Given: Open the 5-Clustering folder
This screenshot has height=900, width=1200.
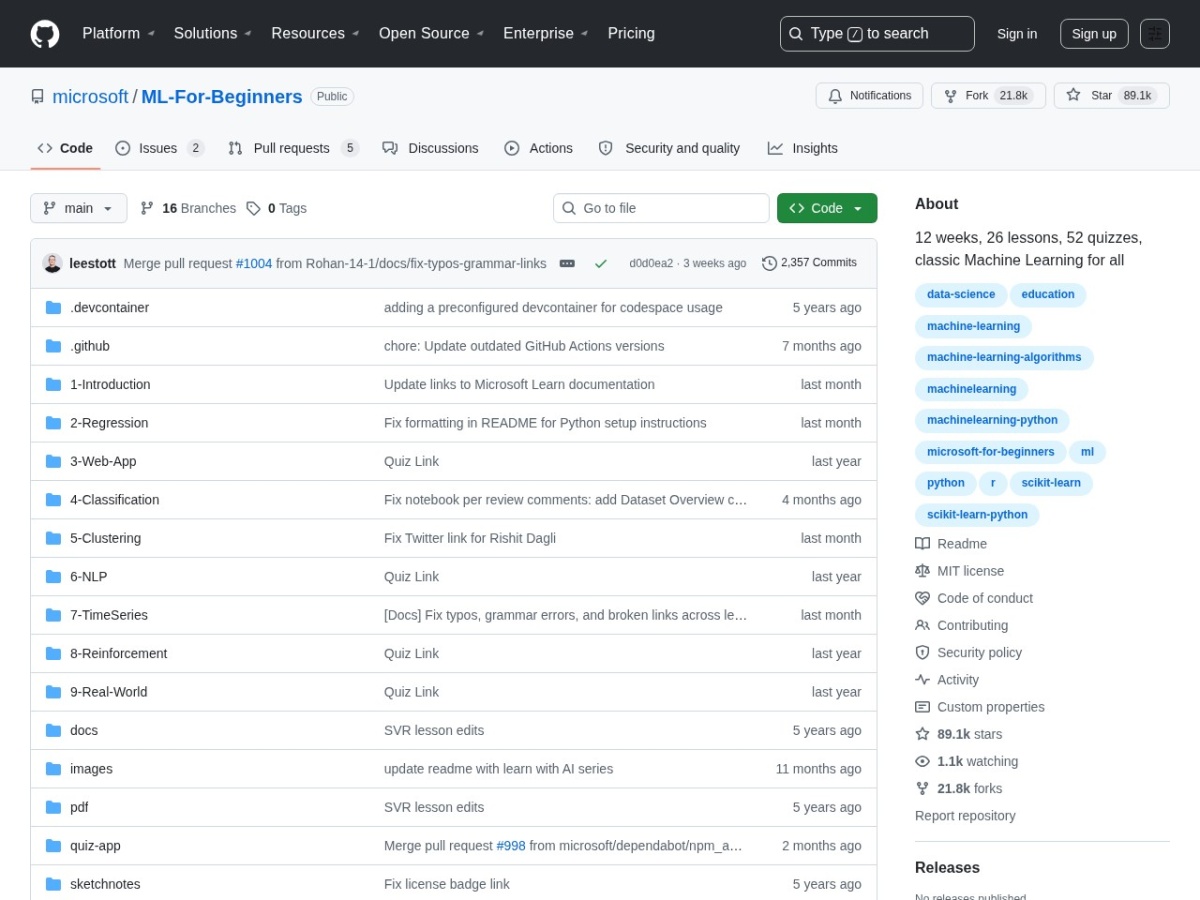Looking at the screenshot, I should click(105, 538).
